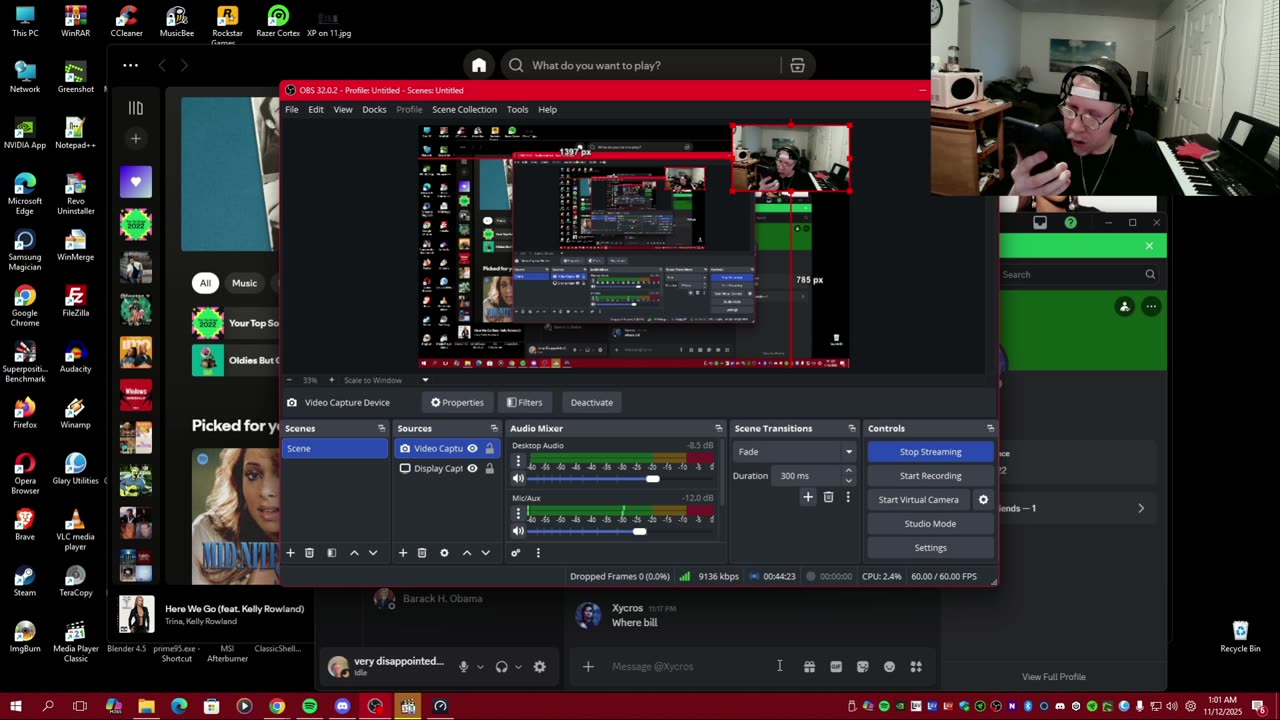The width and height of the screenshot is (1280, 720).
Task: Start Virtual Camera in OBS
Action: pos(918,500)
